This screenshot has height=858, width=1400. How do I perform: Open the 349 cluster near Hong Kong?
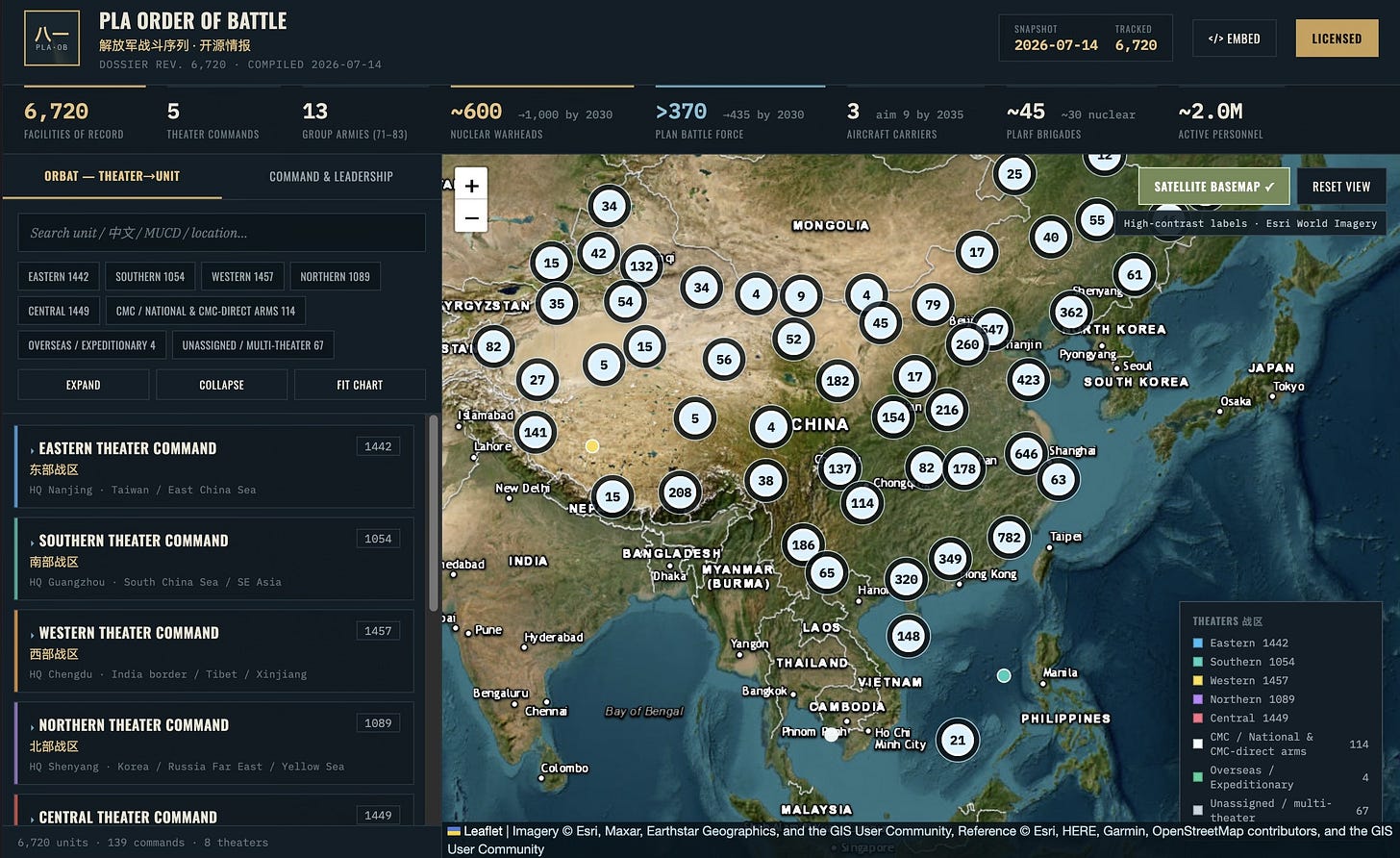coord(950,559)
